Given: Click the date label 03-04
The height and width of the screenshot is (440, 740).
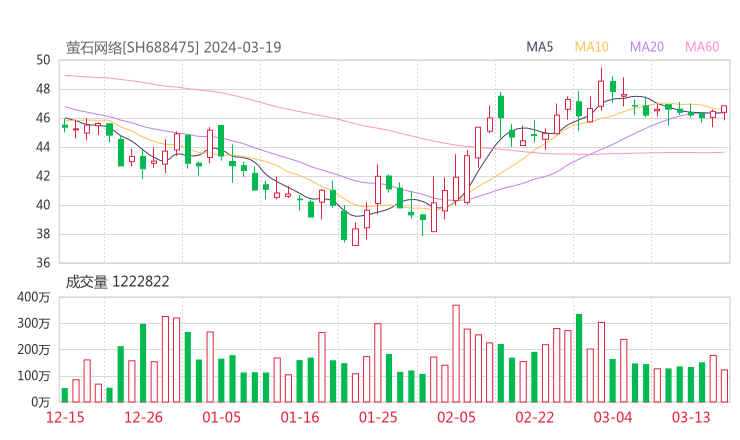Looking at the screenshot, I should tap(613, 417).
